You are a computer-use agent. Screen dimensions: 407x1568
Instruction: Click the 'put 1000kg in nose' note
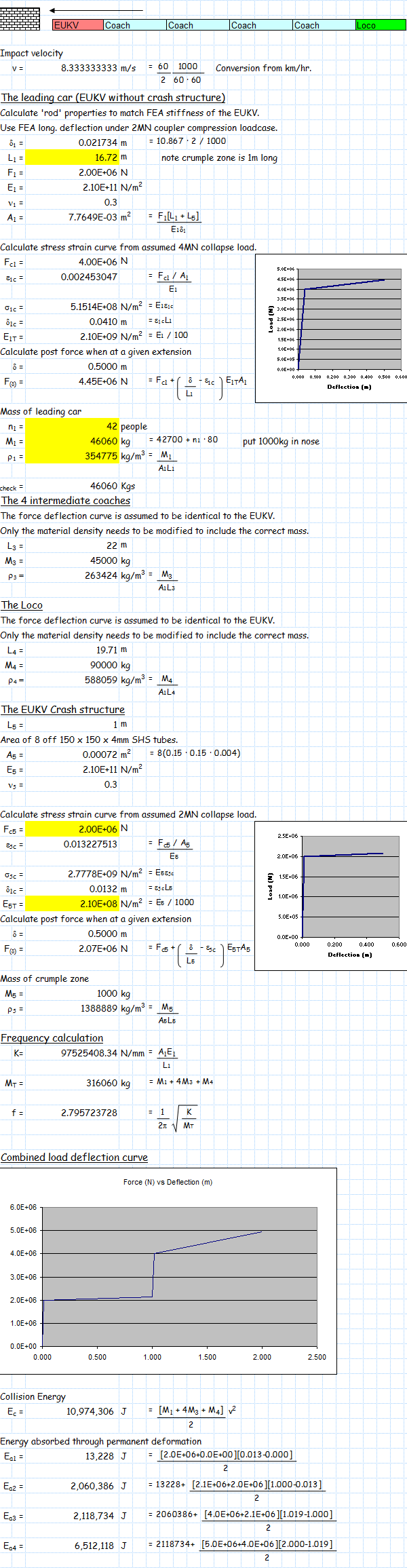coord(281,441)
